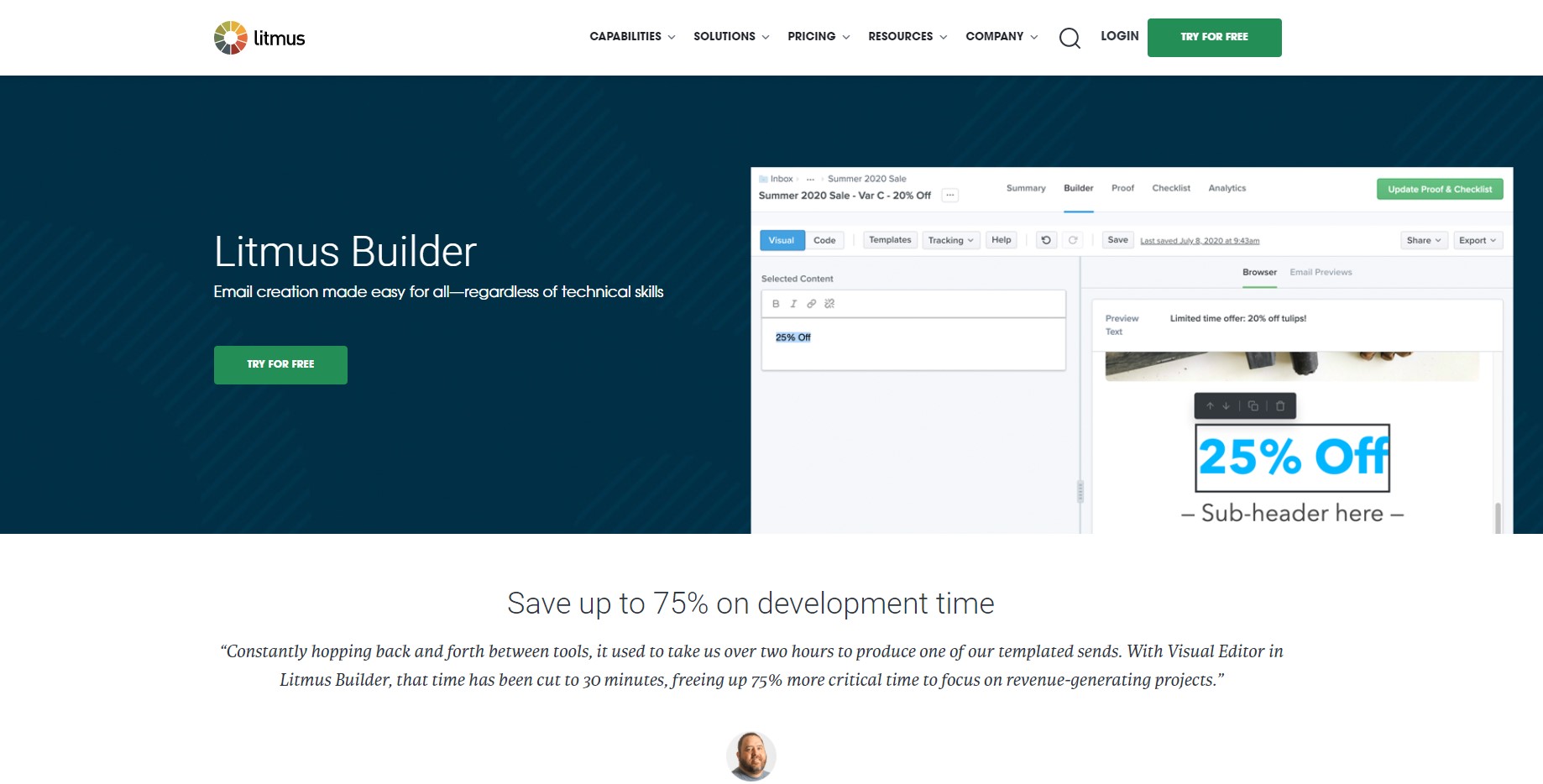The width and height of the screenshot is (1543, 784).
Task: Click the Visual Editor testimonial quote
Action: (751, 666)
